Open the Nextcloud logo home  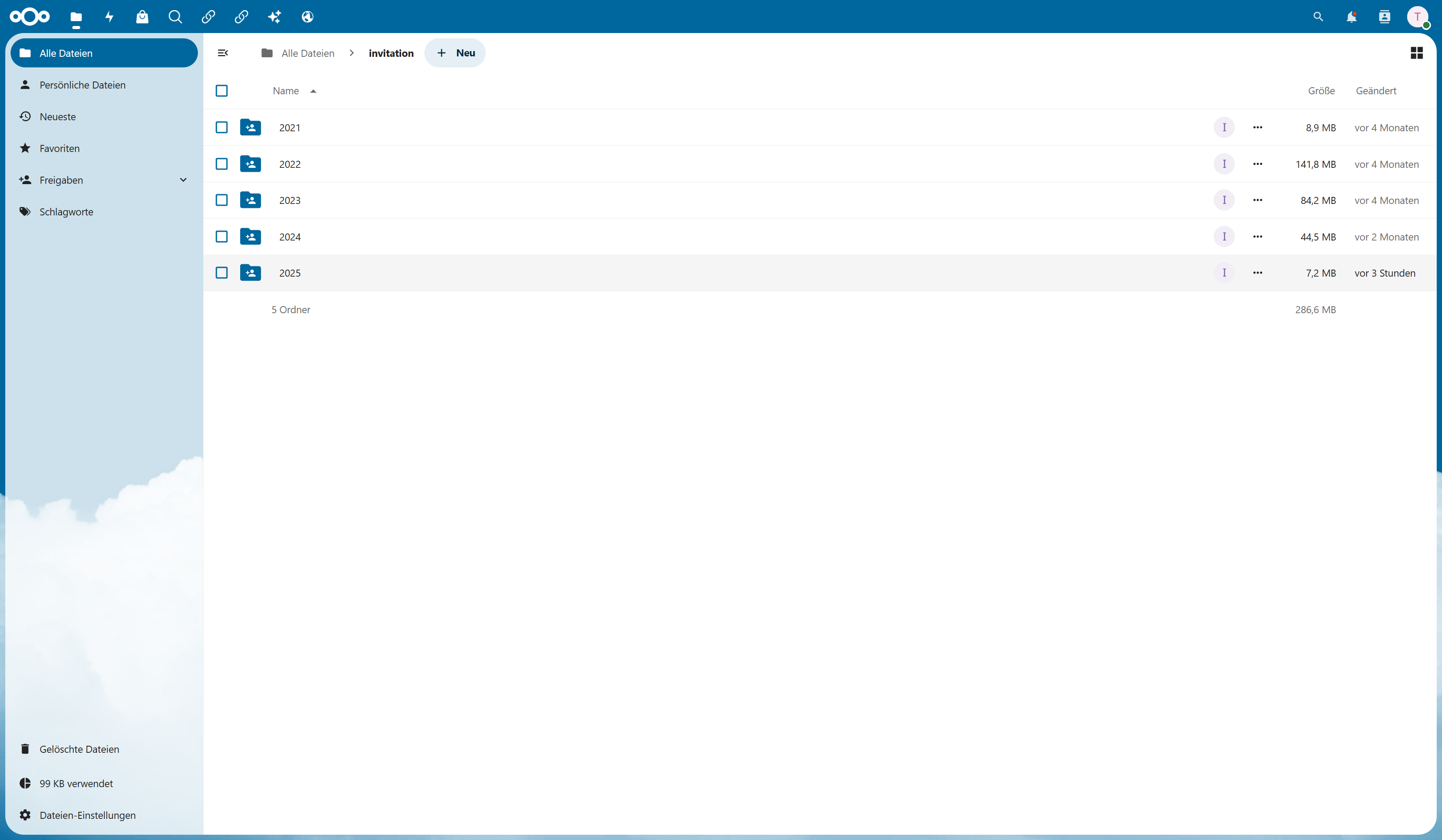(30, 17)
